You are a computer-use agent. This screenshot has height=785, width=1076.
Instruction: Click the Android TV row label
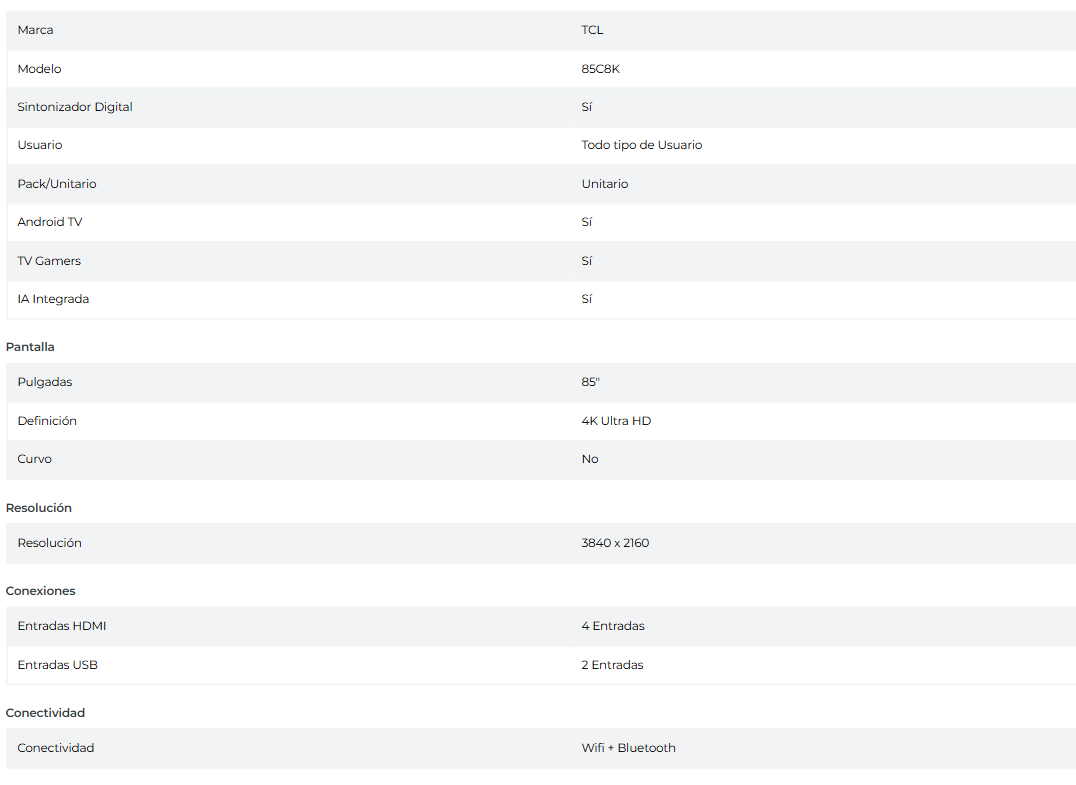tap(49, 222)
